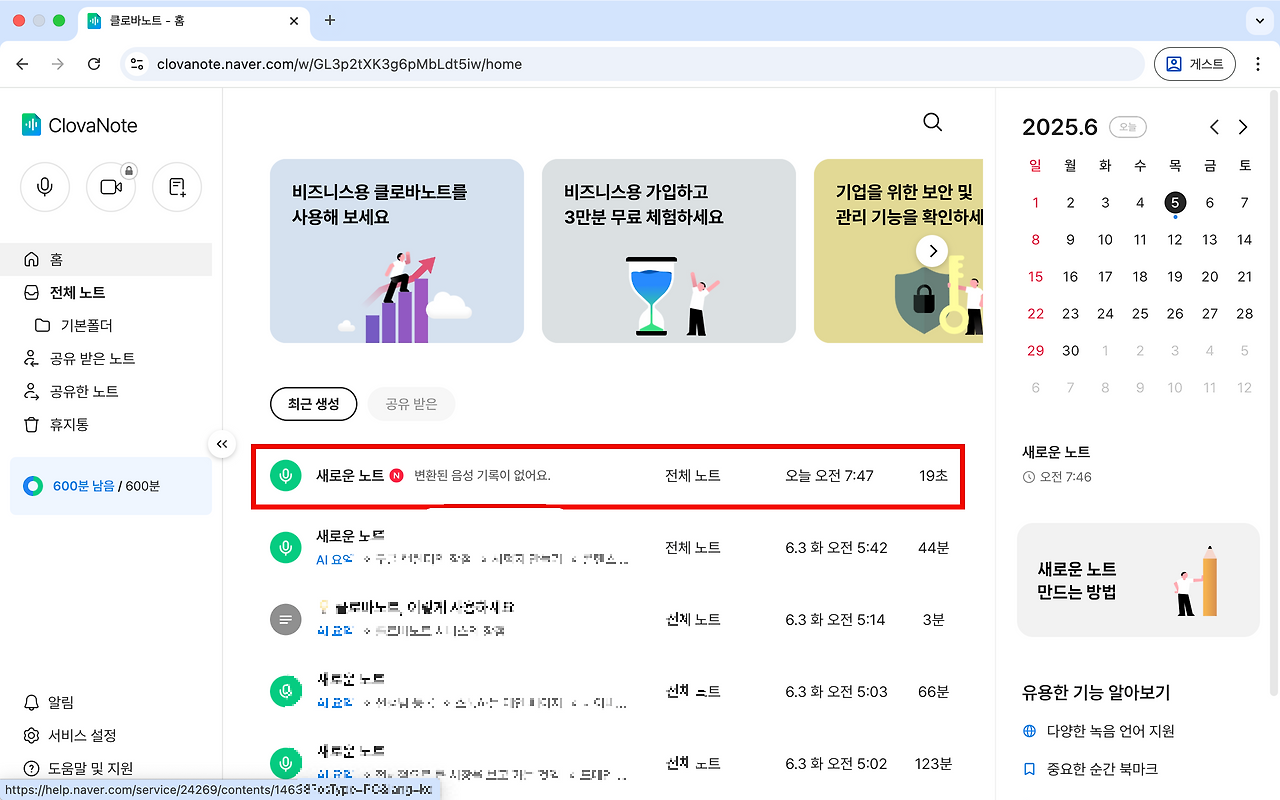Viewport: 1280px width, 800px height.
Task: Open the Chrome three-dot menu
Action: point(1258,64)
